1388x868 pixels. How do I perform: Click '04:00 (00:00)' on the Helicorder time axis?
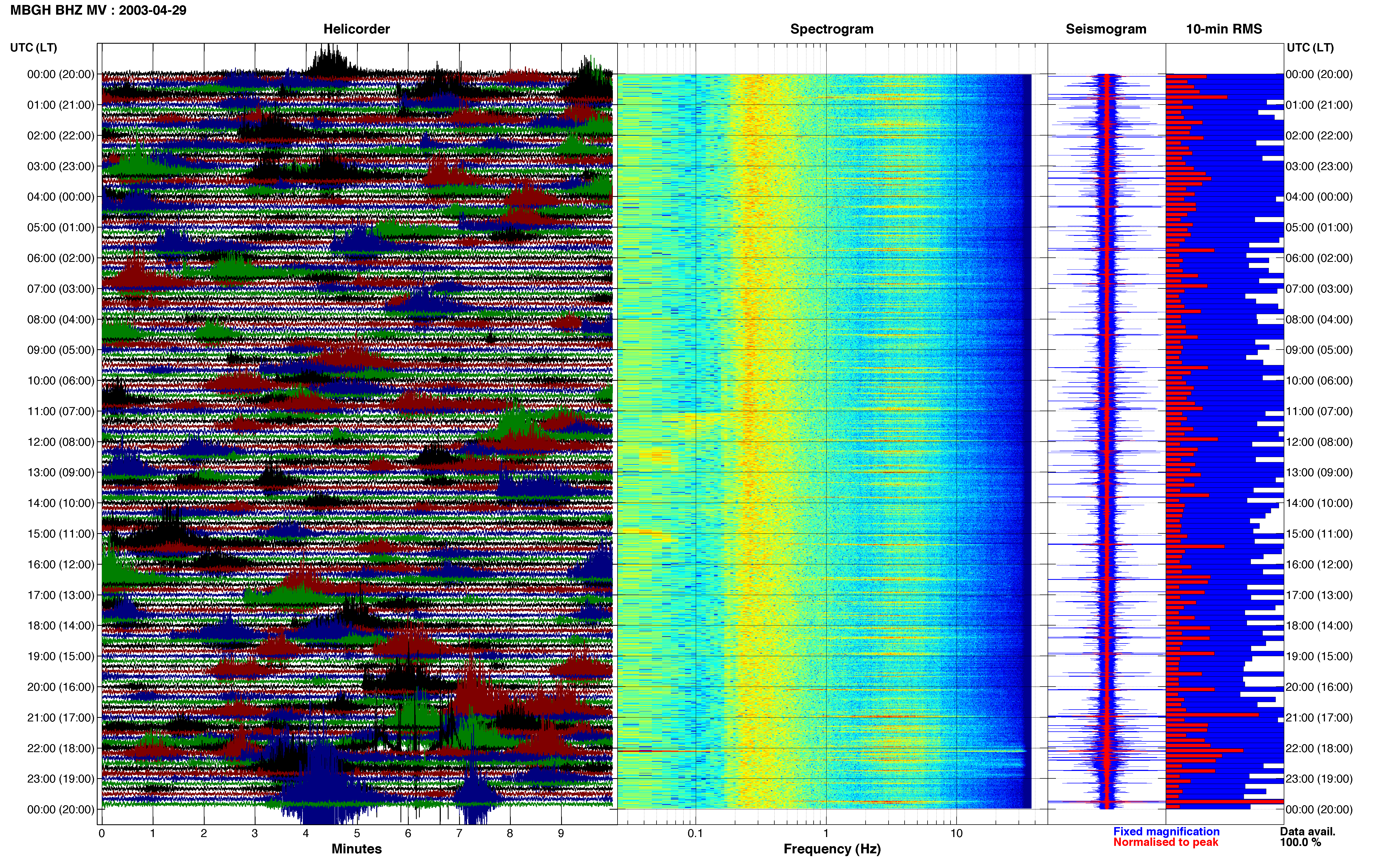61,197
